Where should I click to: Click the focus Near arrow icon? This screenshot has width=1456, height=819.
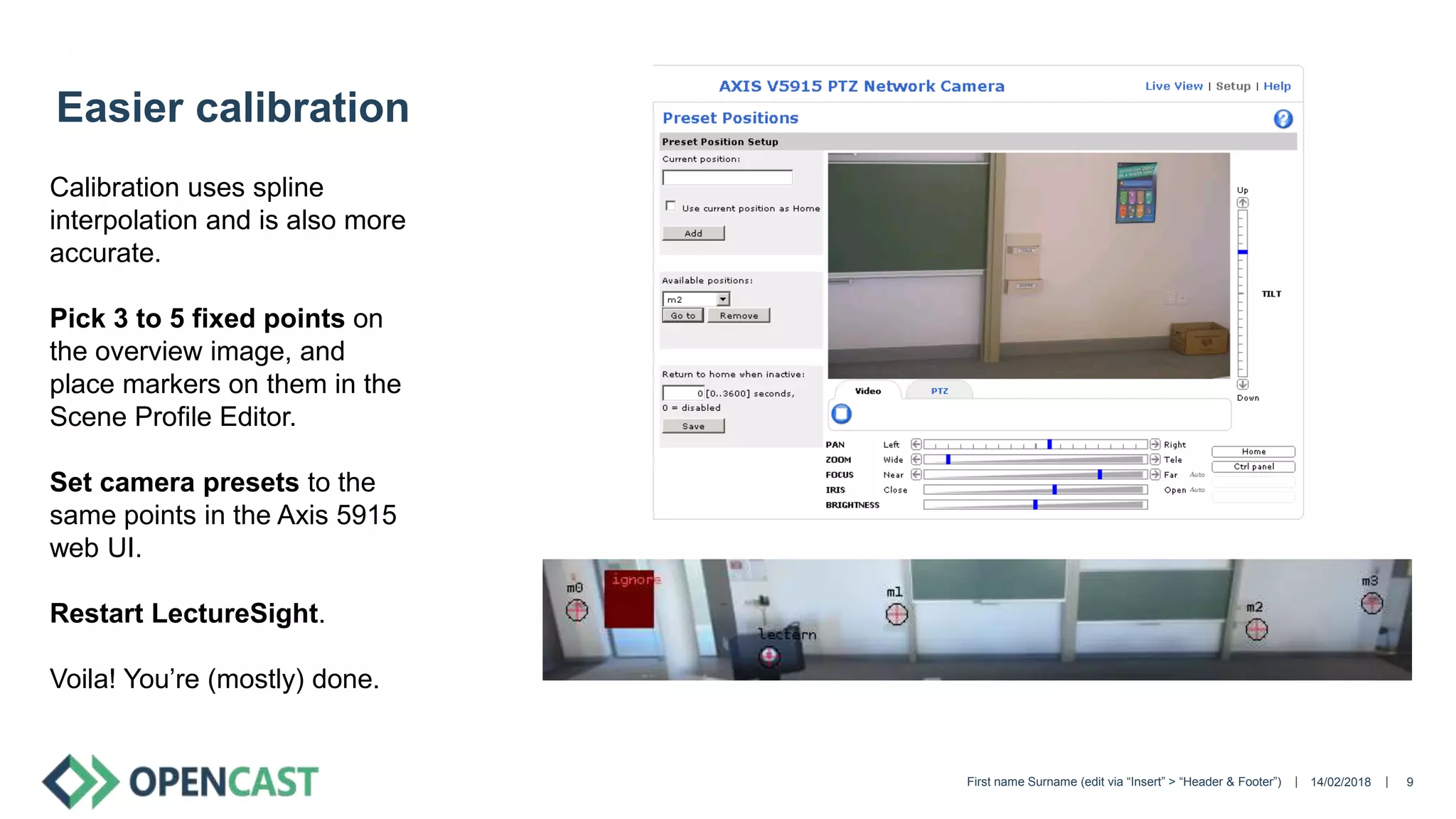[916, 474]
